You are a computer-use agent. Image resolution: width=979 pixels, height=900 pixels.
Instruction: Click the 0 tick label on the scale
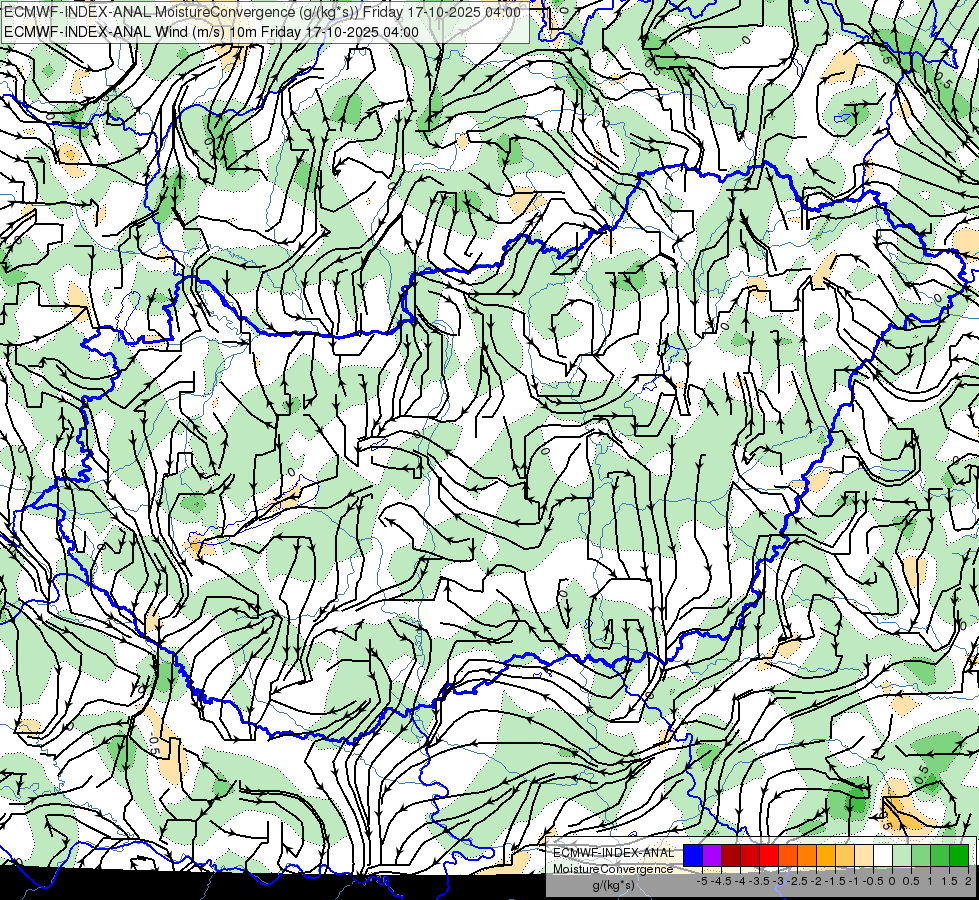(891, 881)
